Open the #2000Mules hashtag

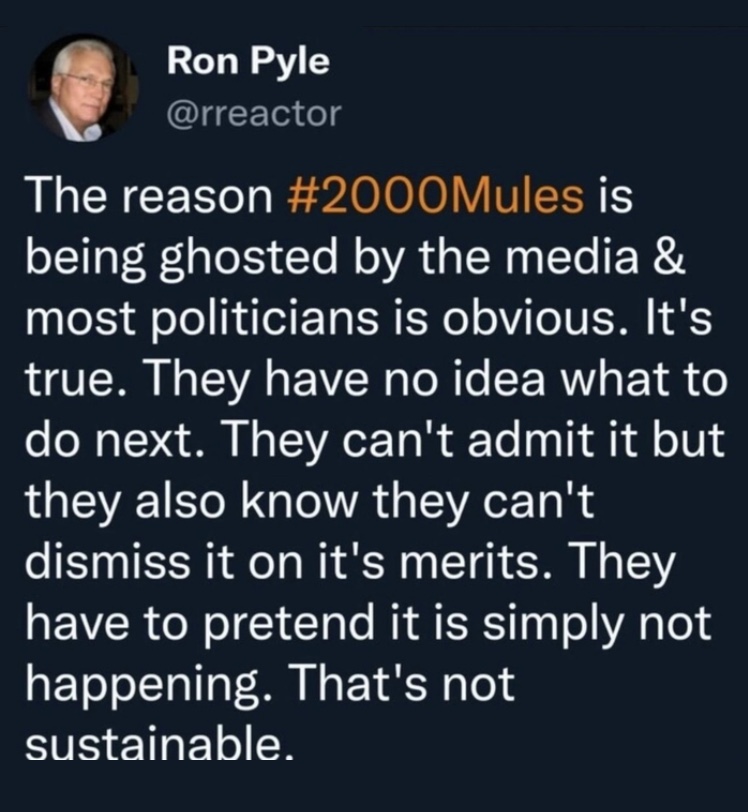pyautogui.click(x=435, y=196)
